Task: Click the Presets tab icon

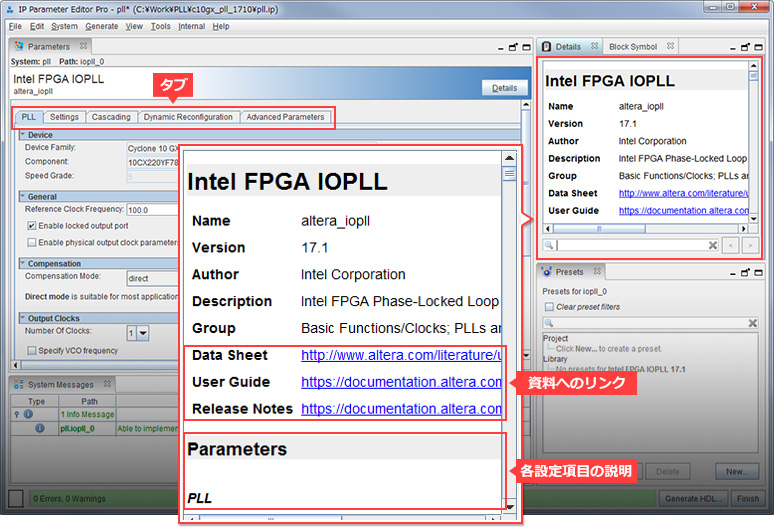Action: click(x=546, y=271)
